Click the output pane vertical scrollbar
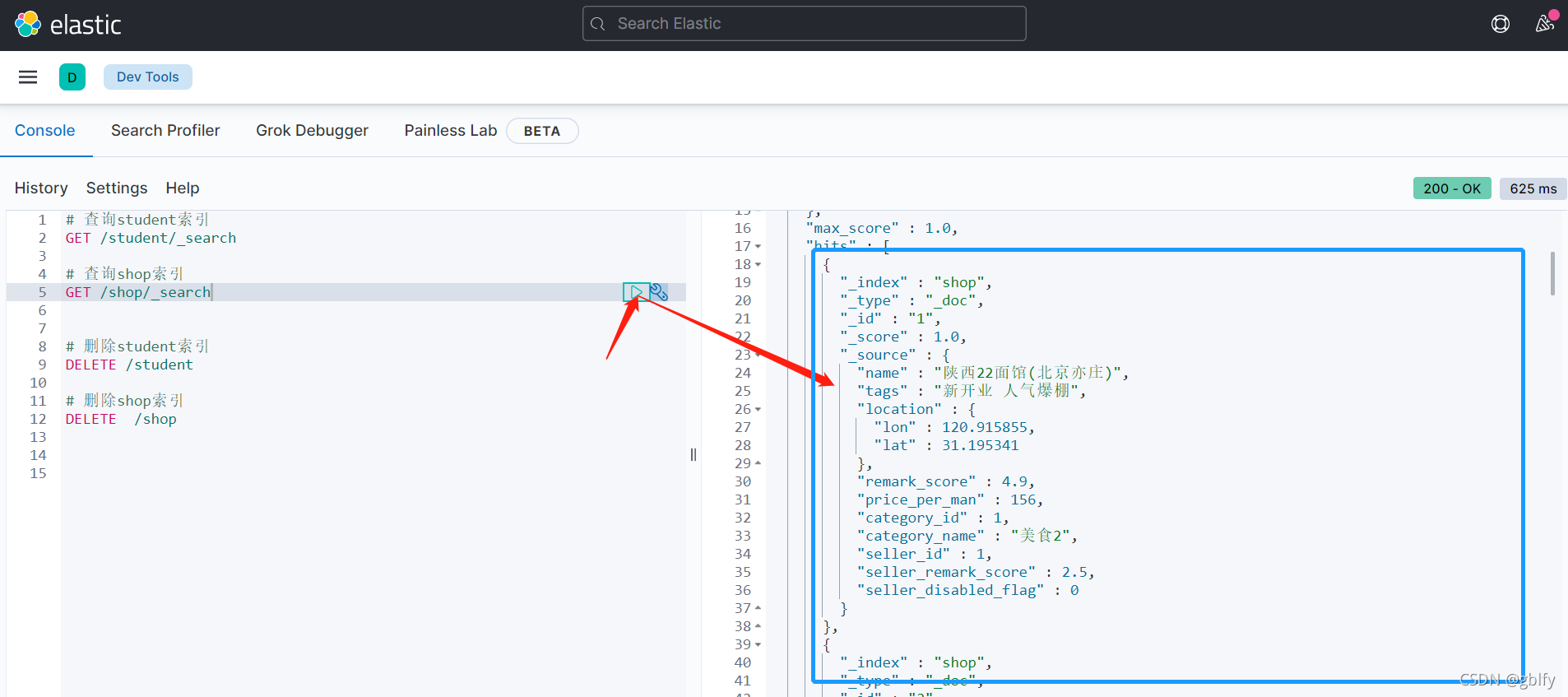This screenshot has width=1568, height=697. (1552, 273)
